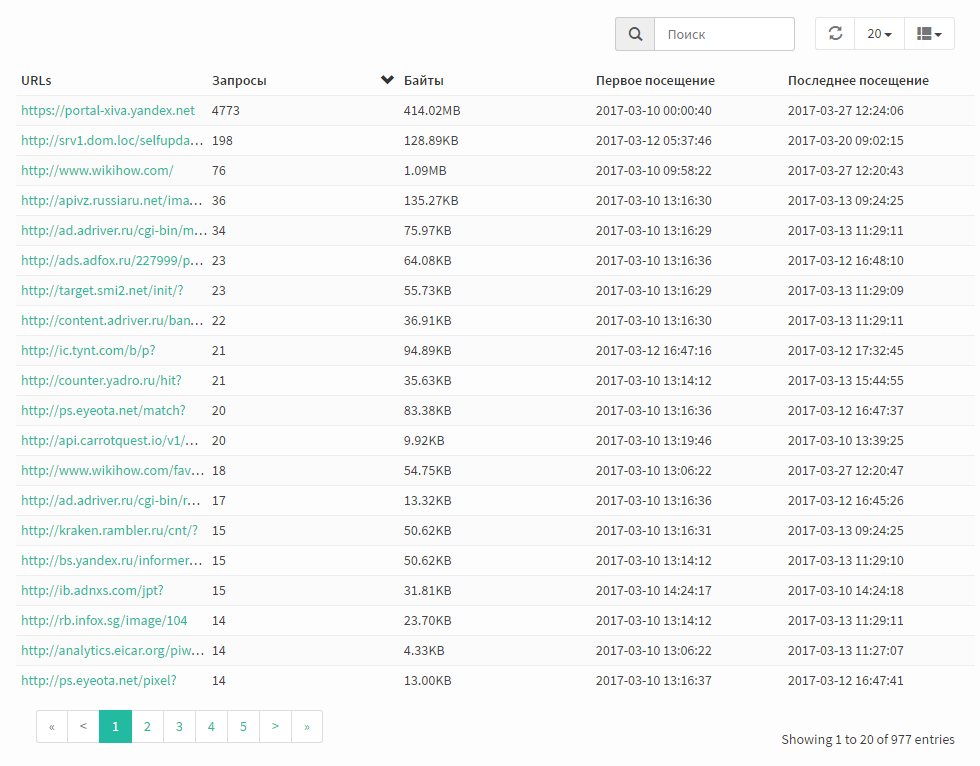980x766 pixels.
Task: Click the 135.27KB bytes value
Action: 431,201
